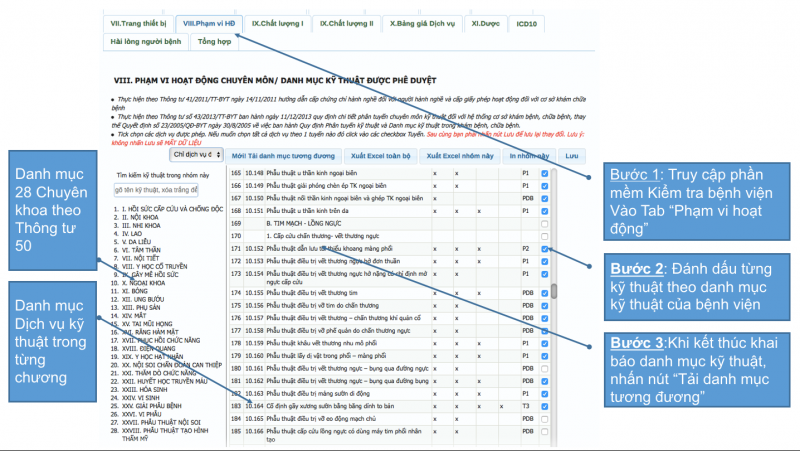Print using the 'In nhóm này' button
Screen dimensions: 800x451
pyautogui.click(x=526, y=156)
